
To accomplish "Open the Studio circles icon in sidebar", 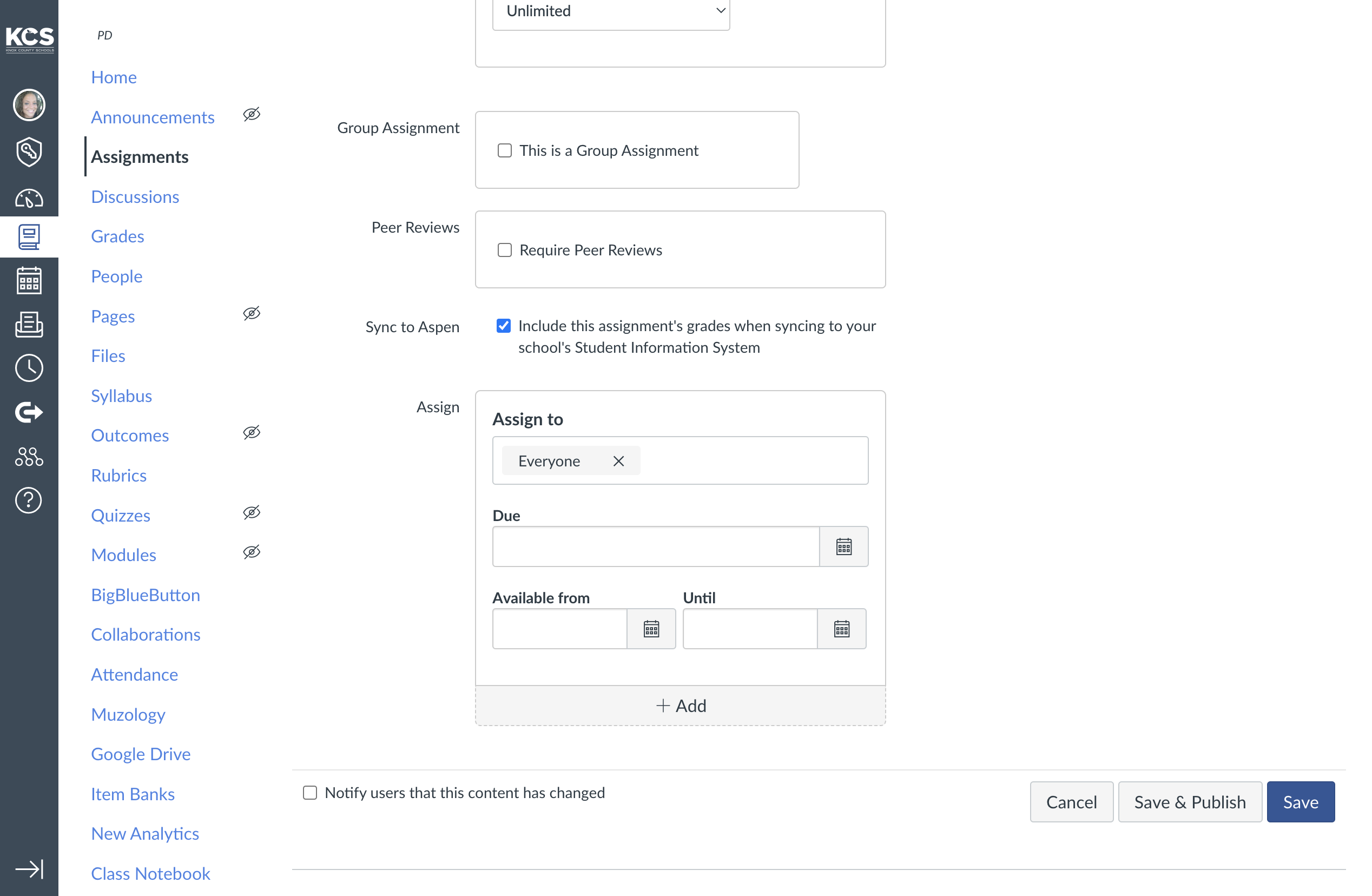I will [x=29, y=457].
